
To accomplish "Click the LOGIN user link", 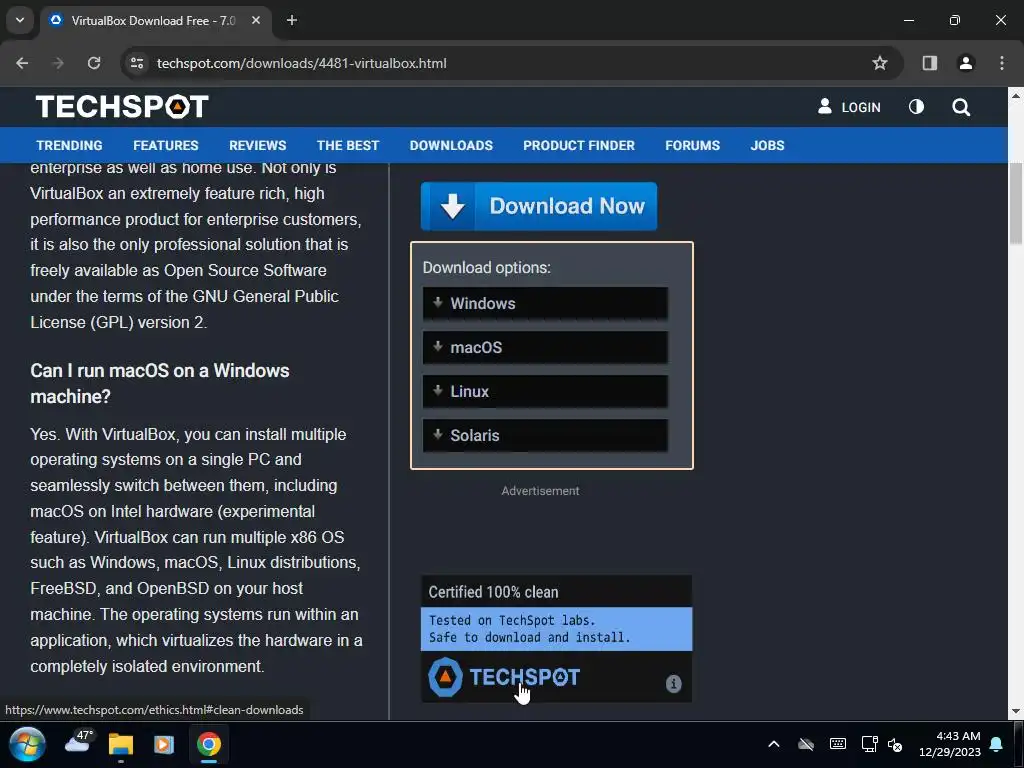I will click(x=849, y=107).
